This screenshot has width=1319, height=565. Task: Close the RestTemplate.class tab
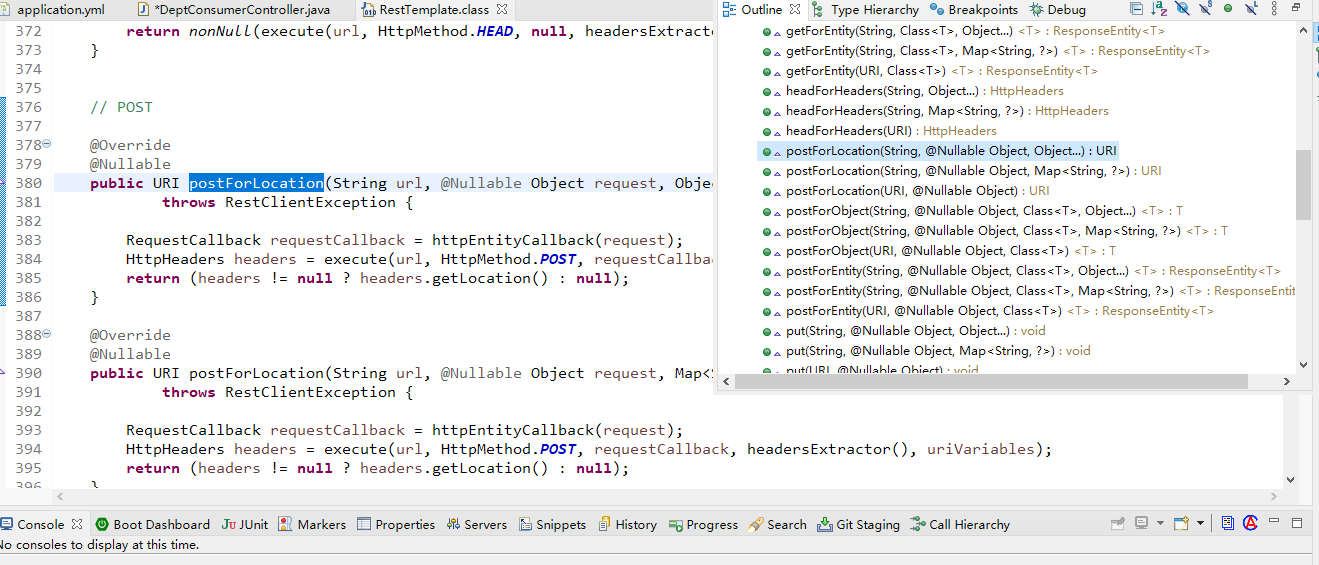tap(502, 9)
